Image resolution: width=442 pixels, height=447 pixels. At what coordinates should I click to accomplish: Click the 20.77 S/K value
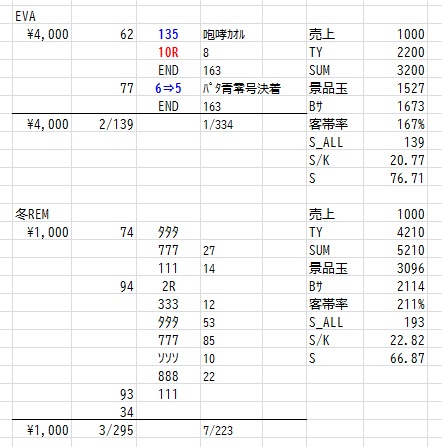[x=407, y=160]
